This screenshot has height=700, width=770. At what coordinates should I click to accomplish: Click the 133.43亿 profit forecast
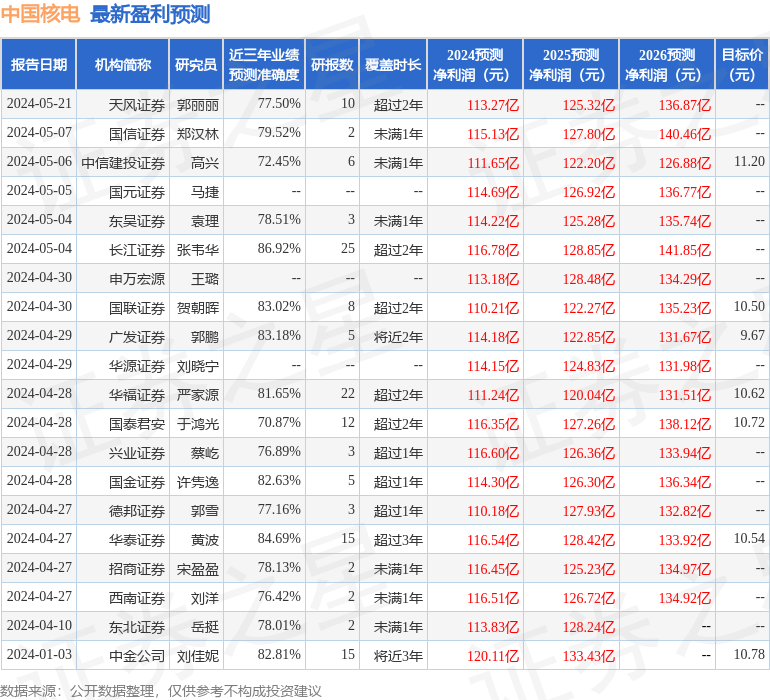click(588, 655)
